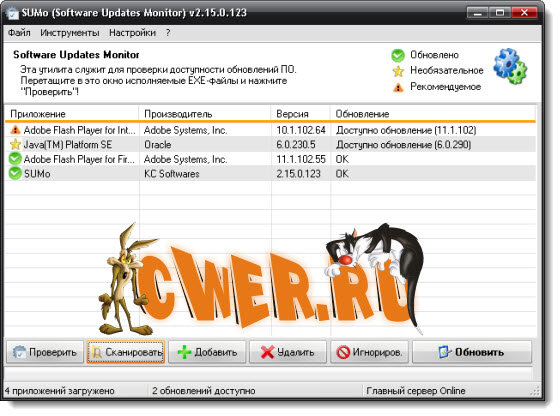Click the Обновить button's document icon
The height and width of the screenshot is (416, 560).
coord(445,352)
